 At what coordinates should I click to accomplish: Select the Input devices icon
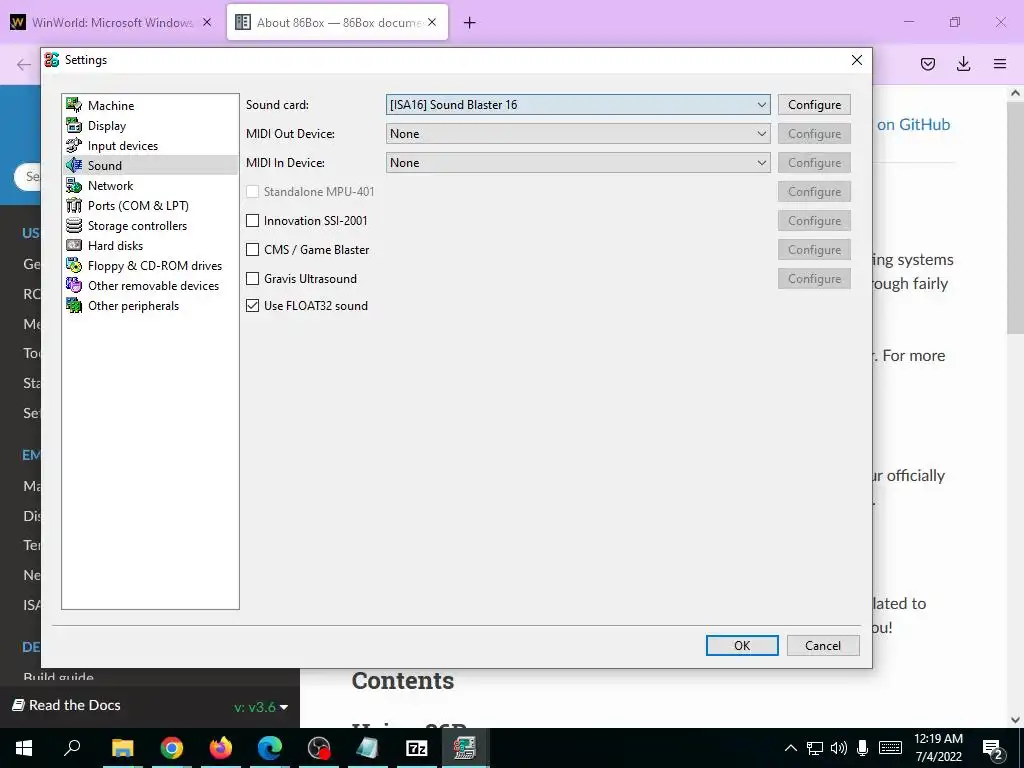pos(74,146)
